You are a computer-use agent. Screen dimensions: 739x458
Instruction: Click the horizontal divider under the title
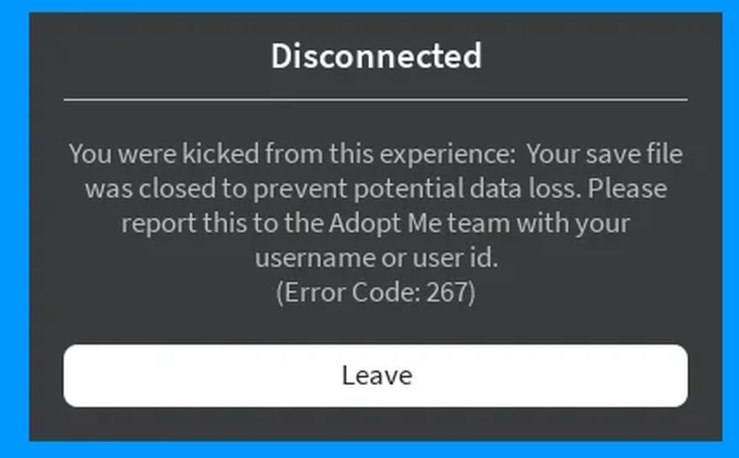(376, 100)
